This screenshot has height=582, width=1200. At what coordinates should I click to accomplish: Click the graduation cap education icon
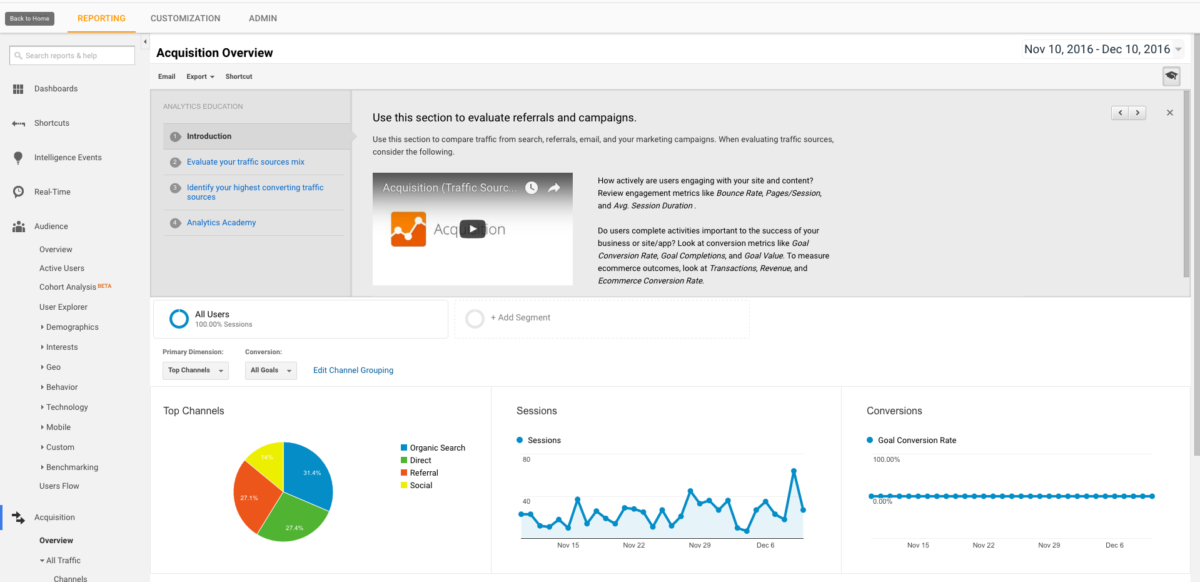click(1170, 77)
